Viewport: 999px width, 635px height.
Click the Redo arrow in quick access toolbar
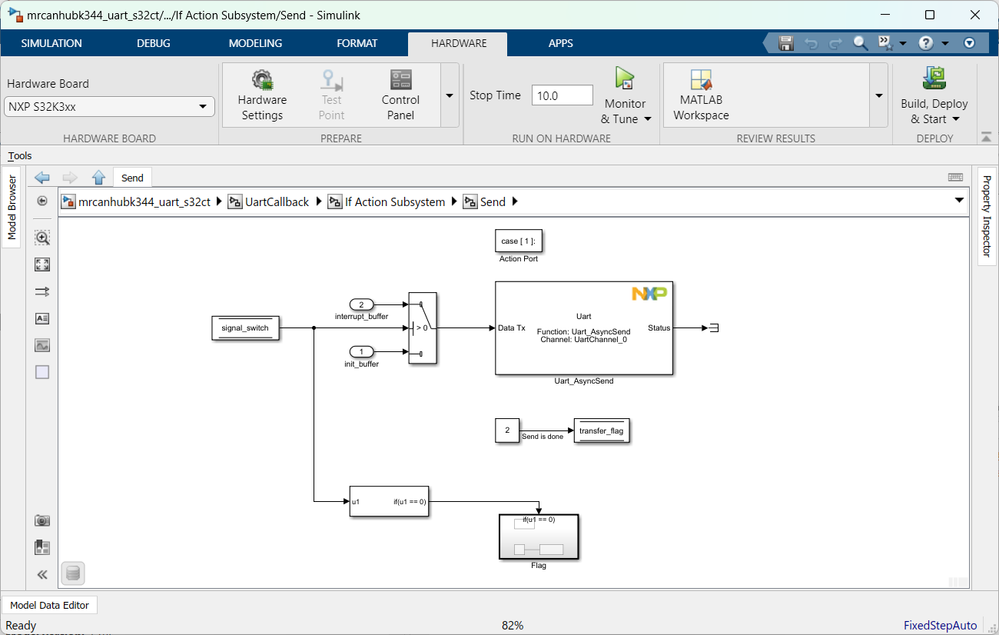[835, 43]
